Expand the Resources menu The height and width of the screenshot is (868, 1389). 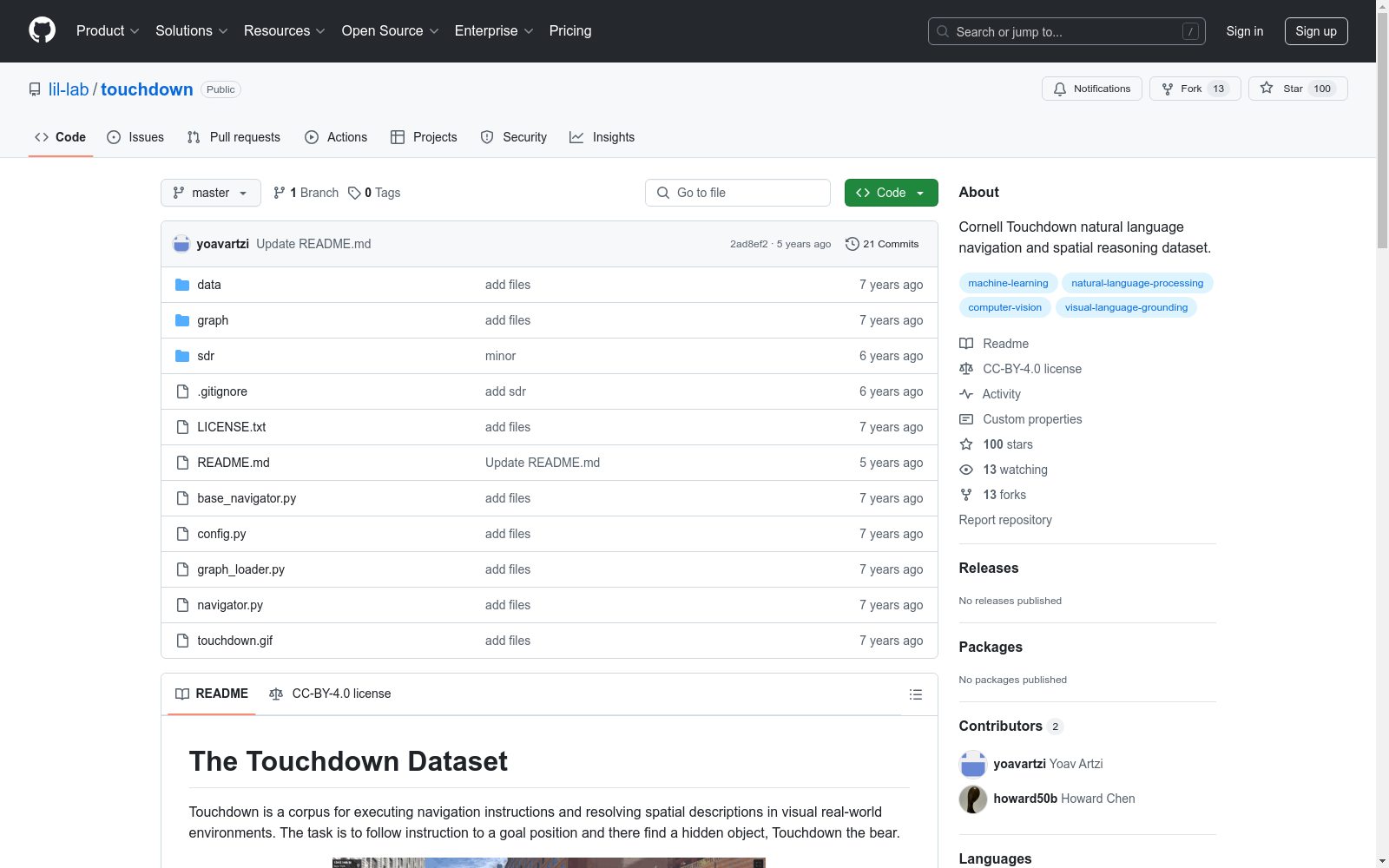(x=285, y=30)
